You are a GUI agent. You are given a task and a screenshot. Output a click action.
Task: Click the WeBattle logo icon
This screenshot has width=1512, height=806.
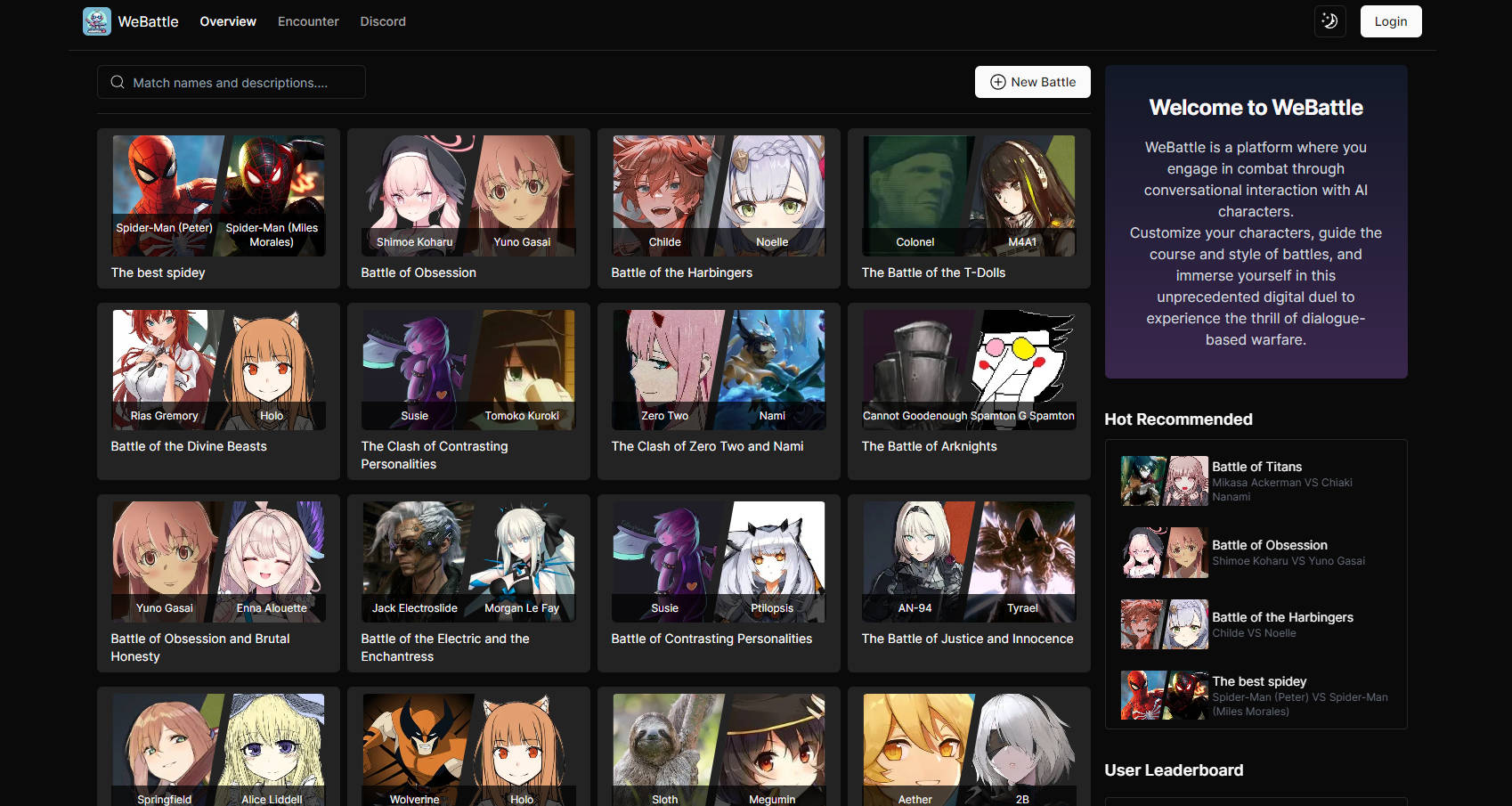pos(97,20)
